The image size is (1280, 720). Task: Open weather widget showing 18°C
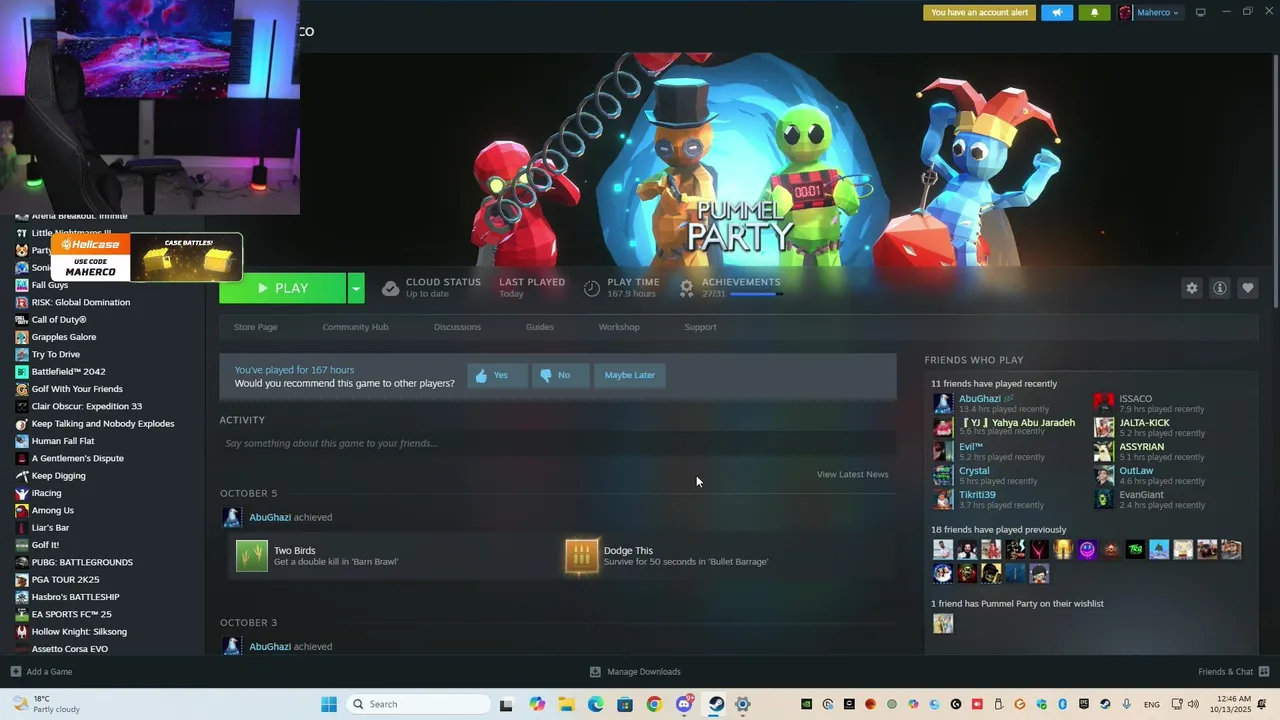46,704
